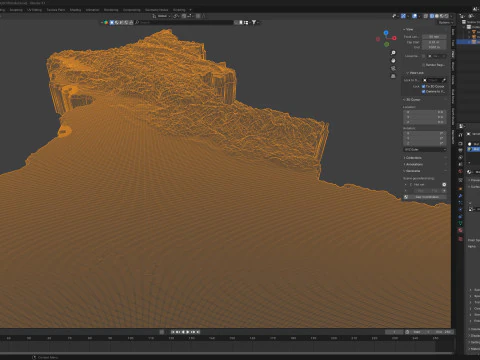Viewport: 480px width, 360px height.
Task: Collapse the View Lock subsection
Action: 415,73
